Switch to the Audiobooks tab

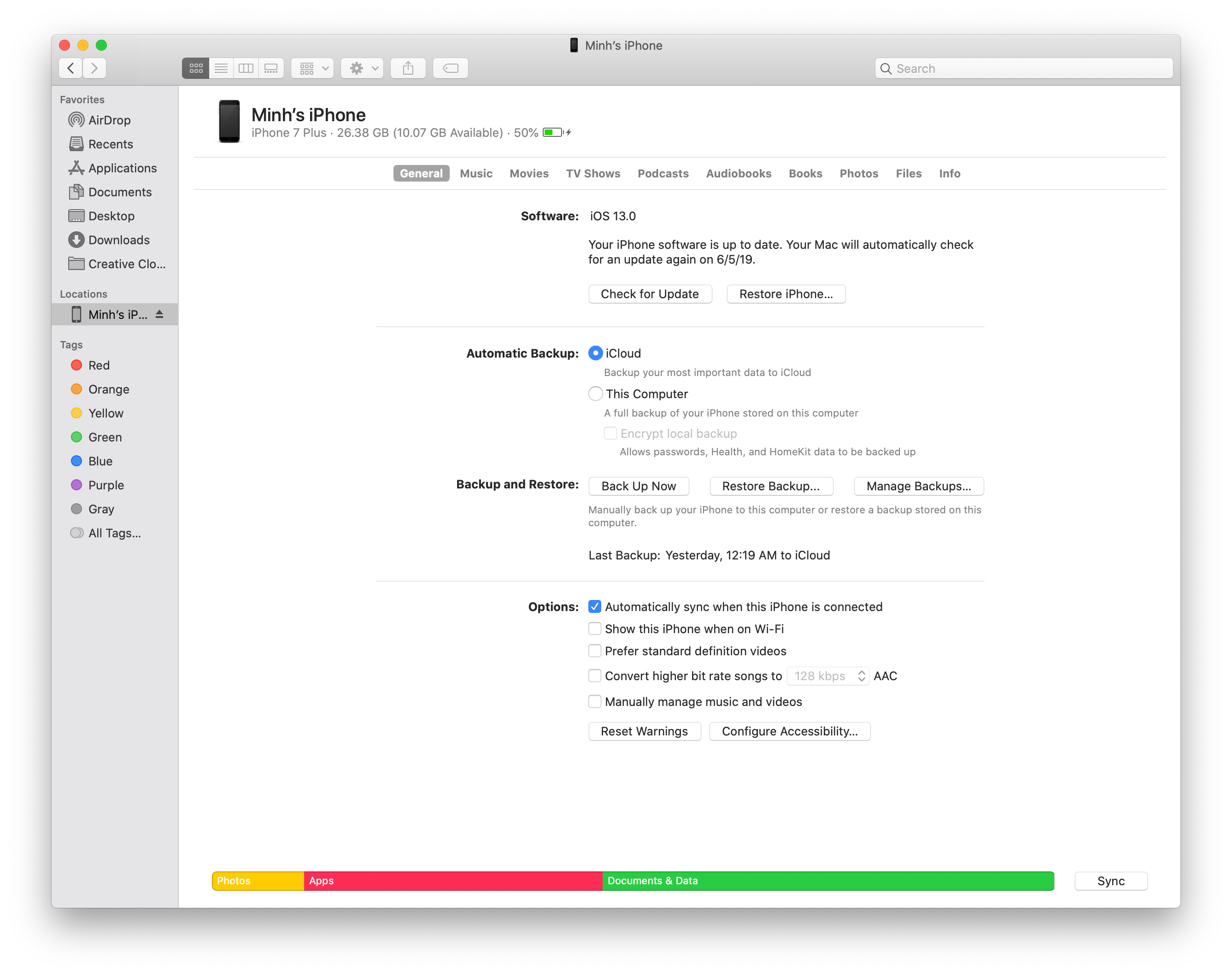[739, 174]
